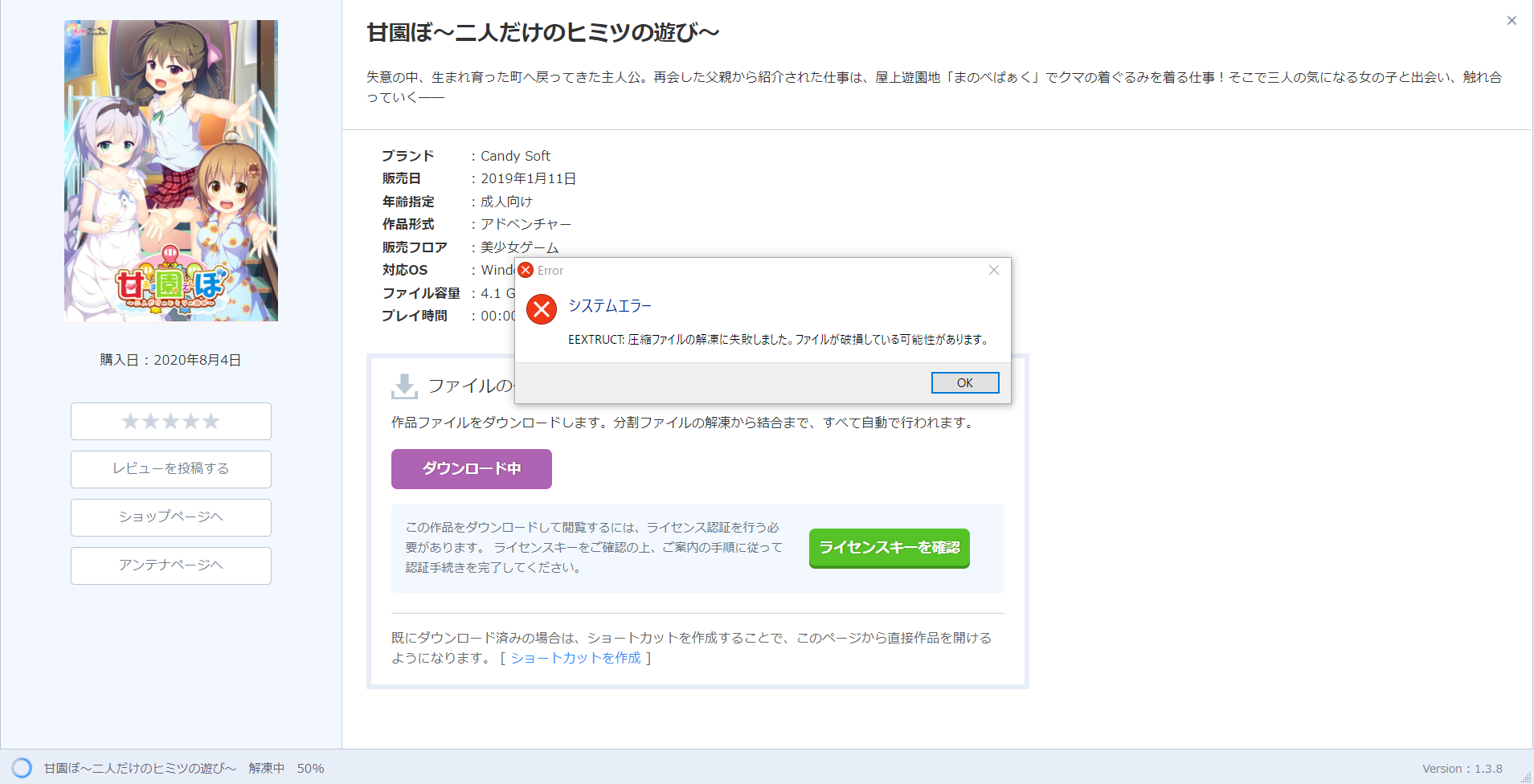
Task: Click the ブランド field label
Action: click(x=407, y=156)
